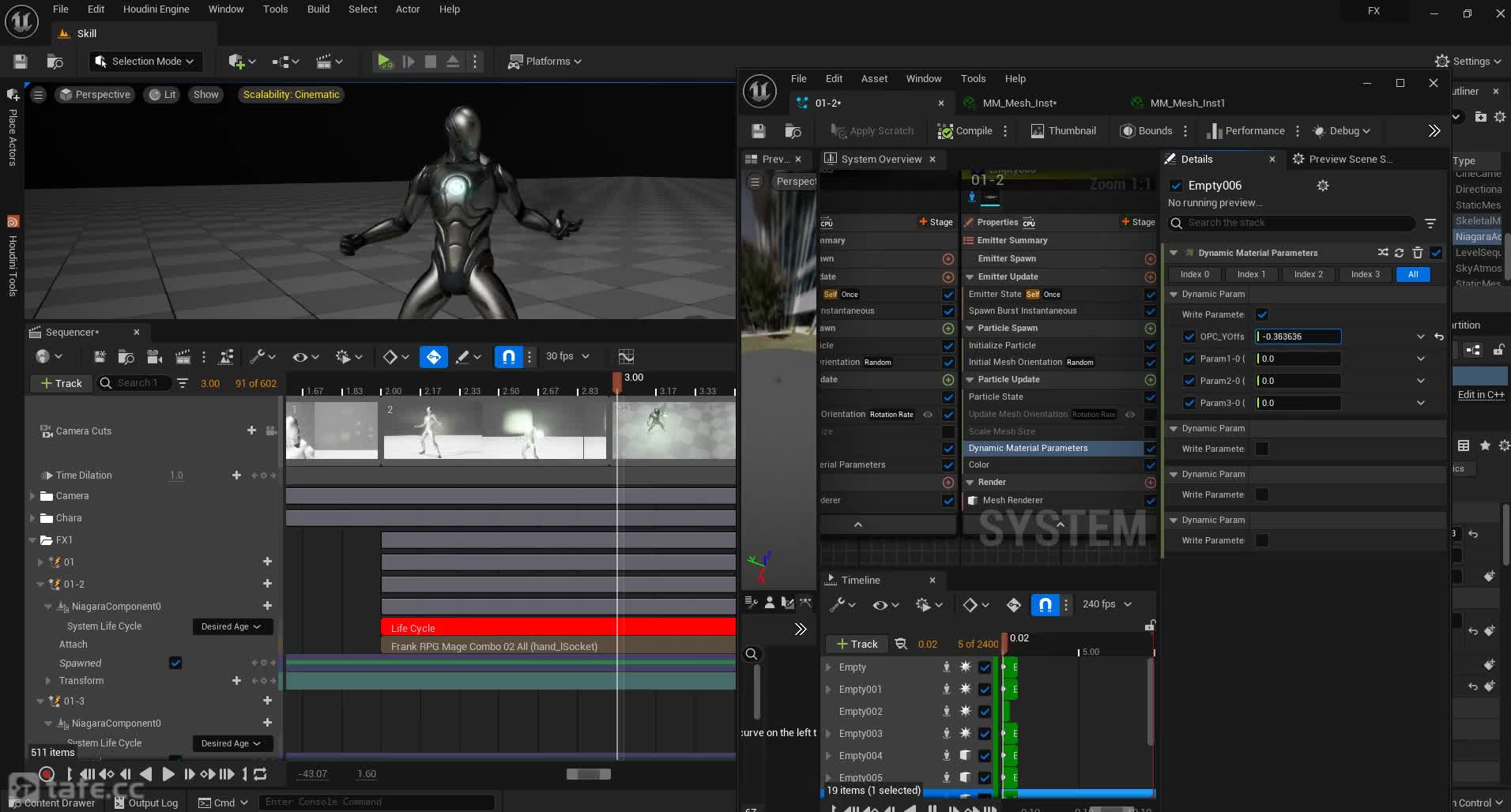Toggle the Param3-0 checkbox
This screenshot has width=1511, height=812.
(1189, 403)
